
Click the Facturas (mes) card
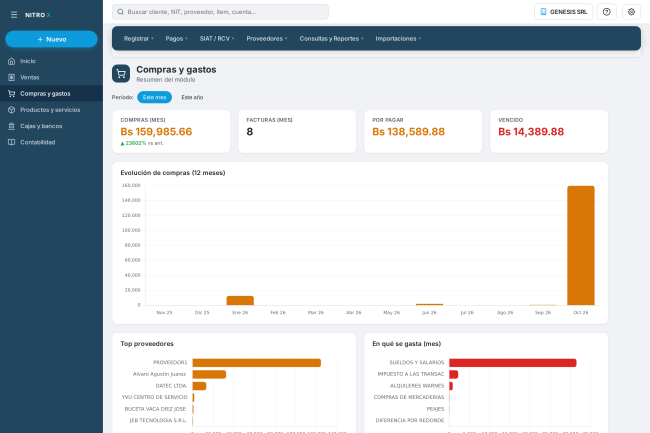pyautogui.click(x=297, y=131)
